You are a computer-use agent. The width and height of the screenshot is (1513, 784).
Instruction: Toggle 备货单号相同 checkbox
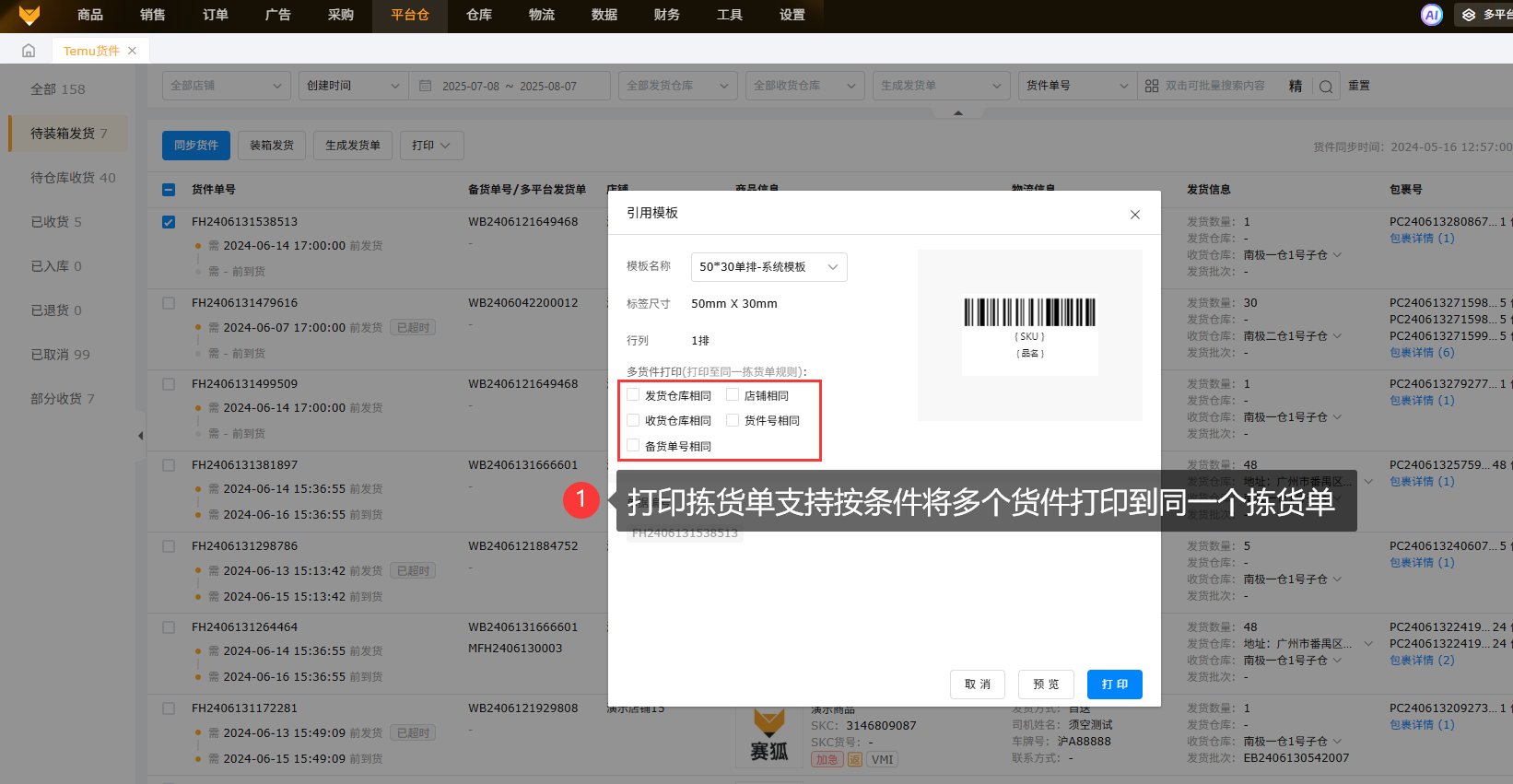[633, 446]
